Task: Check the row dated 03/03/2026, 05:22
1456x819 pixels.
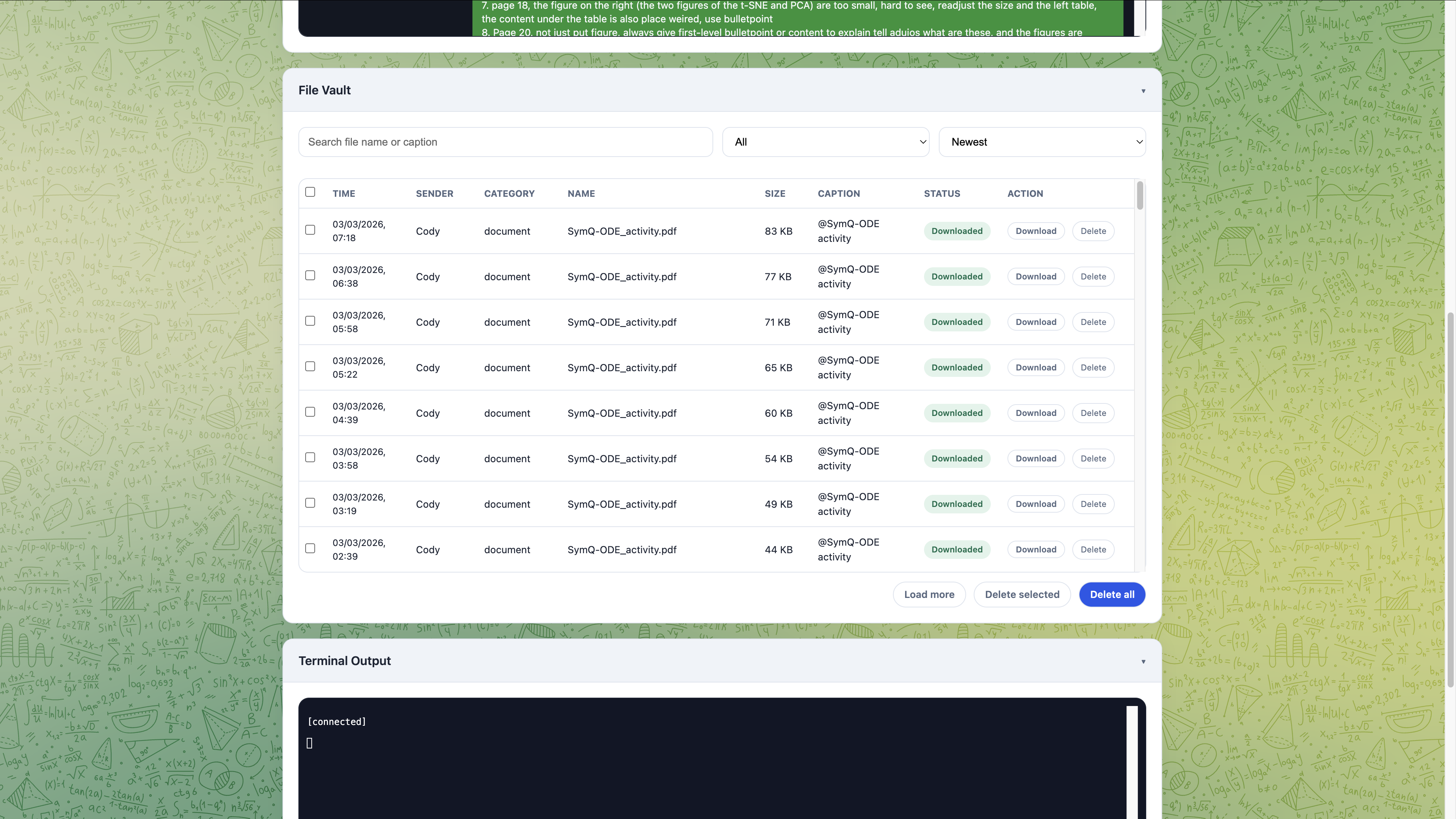Action: (310, 366)
